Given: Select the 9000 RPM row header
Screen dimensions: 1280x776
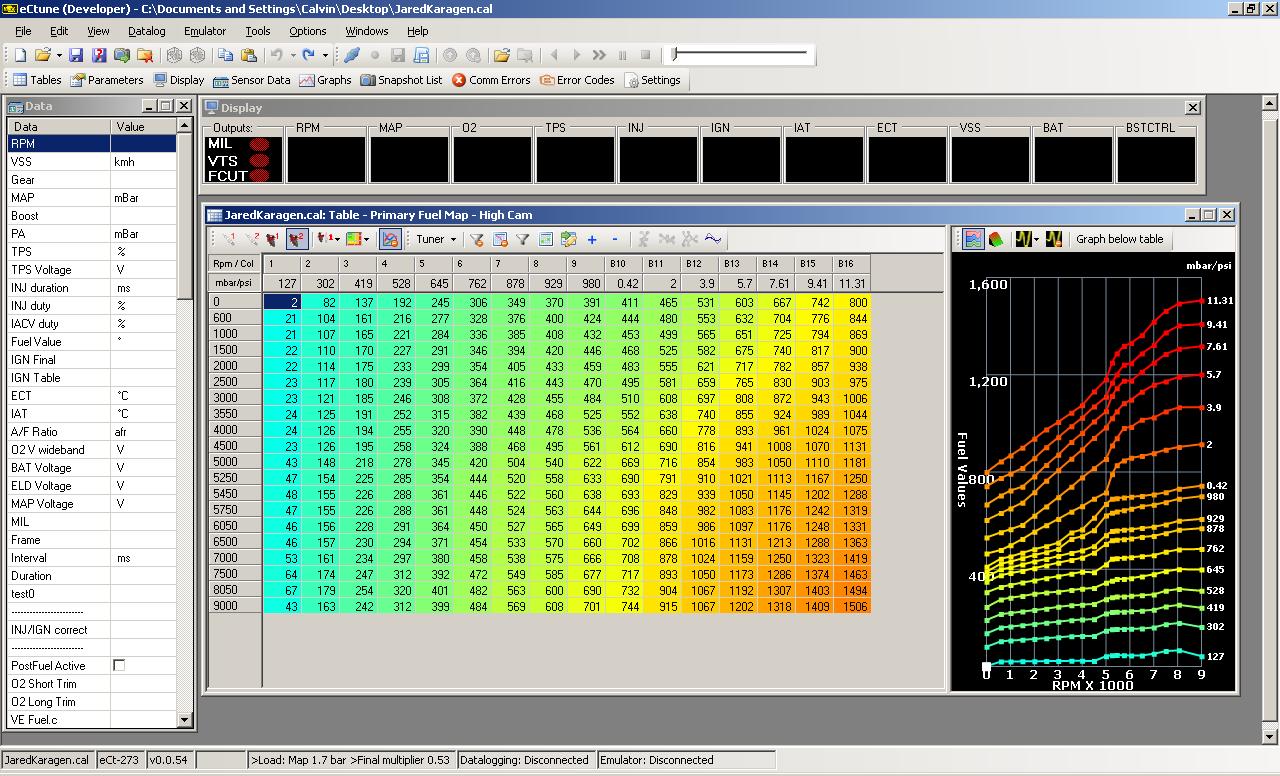Looking at the screenshot, I should coord(235,607).
